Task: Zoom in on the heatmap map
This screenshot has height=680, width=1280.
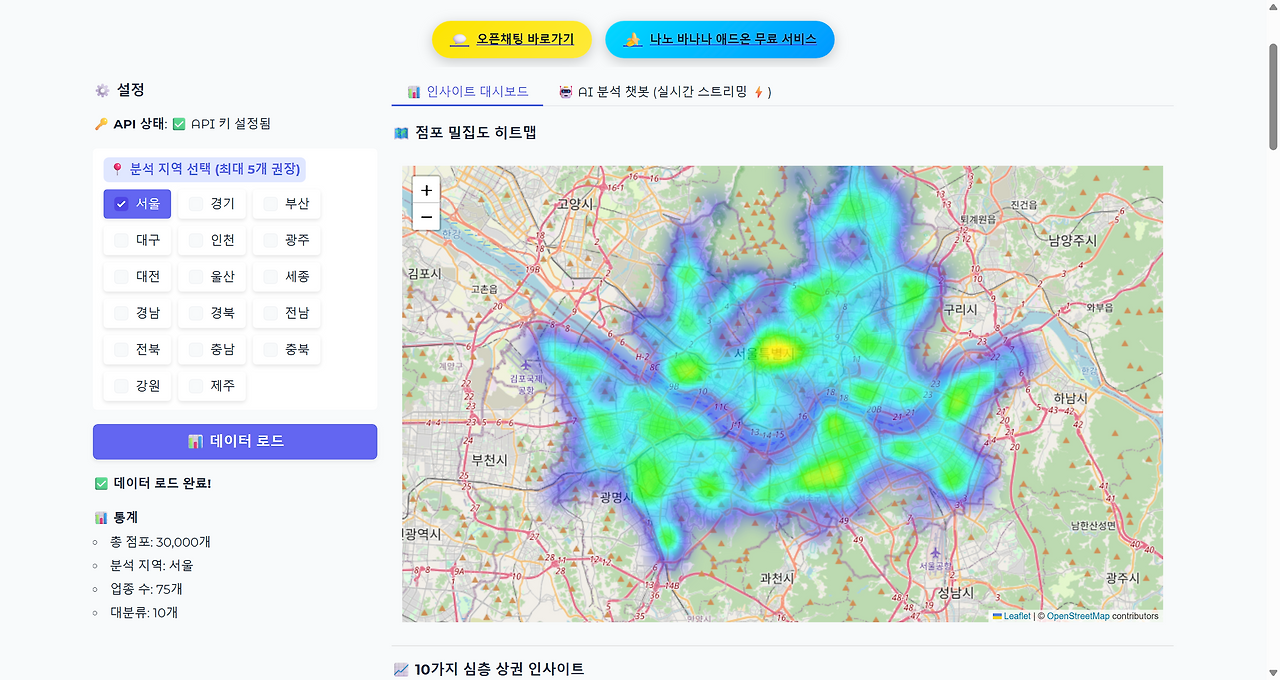Action: (x=426, y=190)
